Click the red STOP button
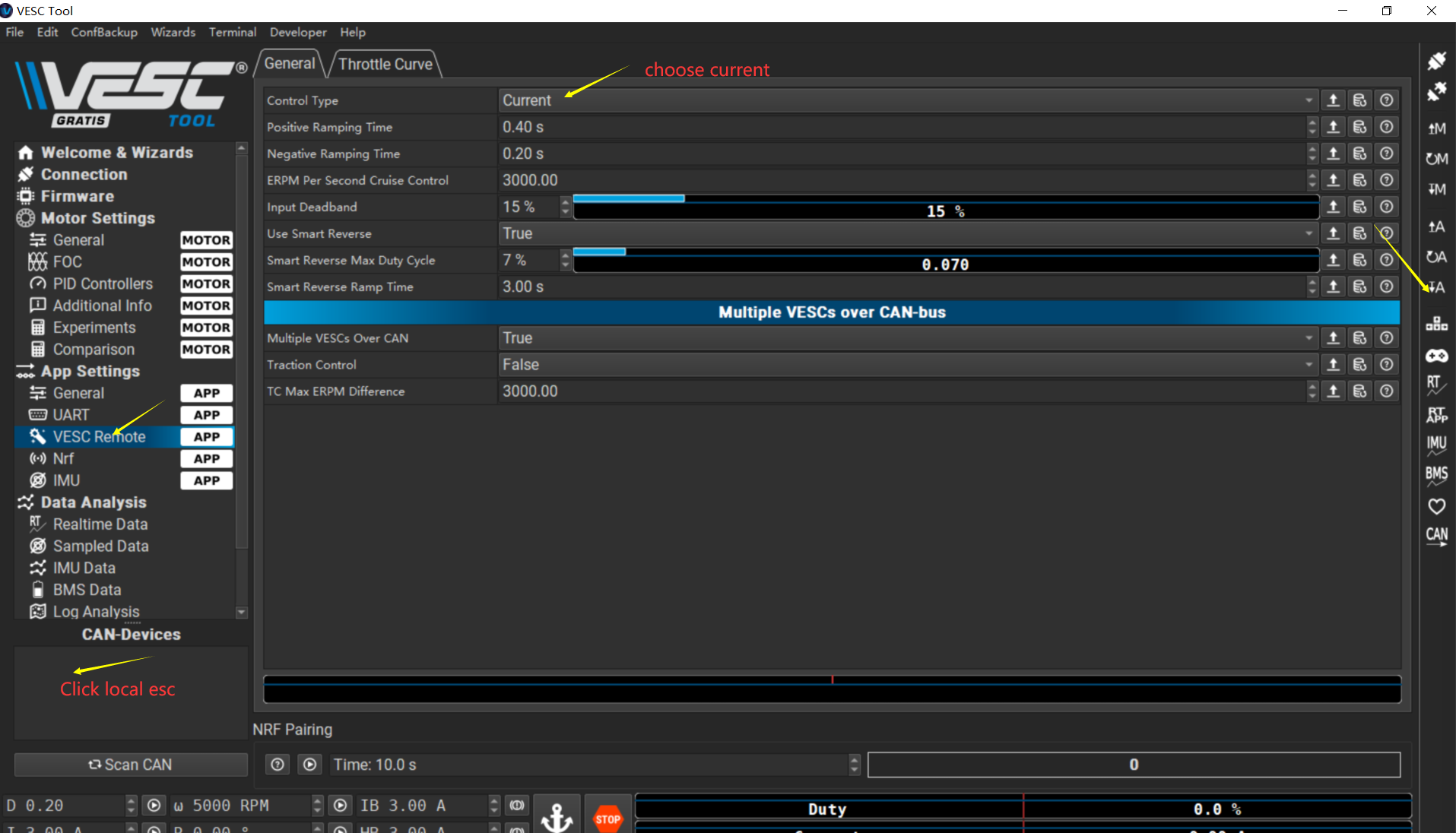Image resolution: width=1456 pixels, height=833 pixels. tap(607, 819)
